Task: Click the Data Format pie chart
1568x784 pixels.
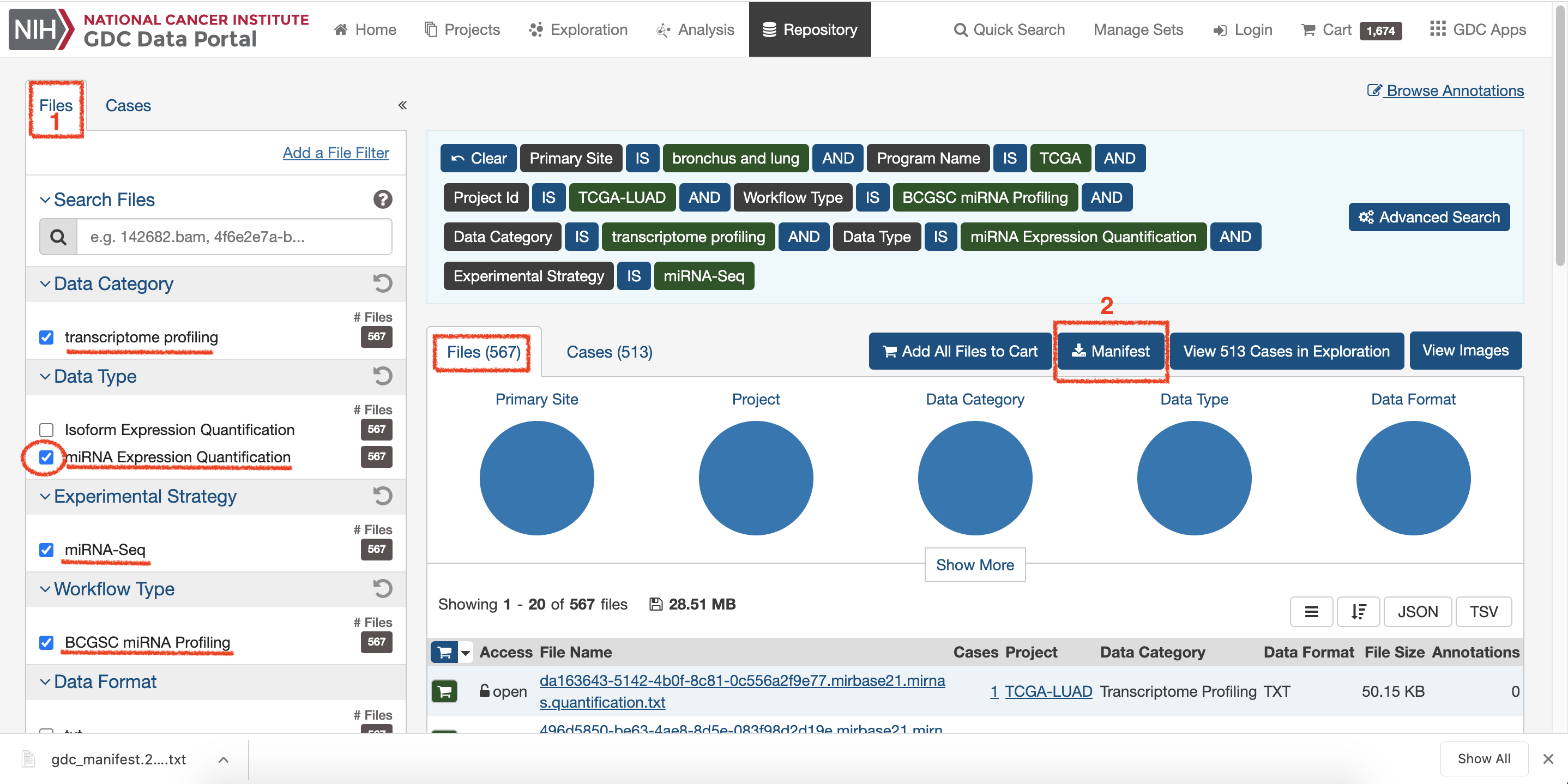Action: tap(1413, 478)
